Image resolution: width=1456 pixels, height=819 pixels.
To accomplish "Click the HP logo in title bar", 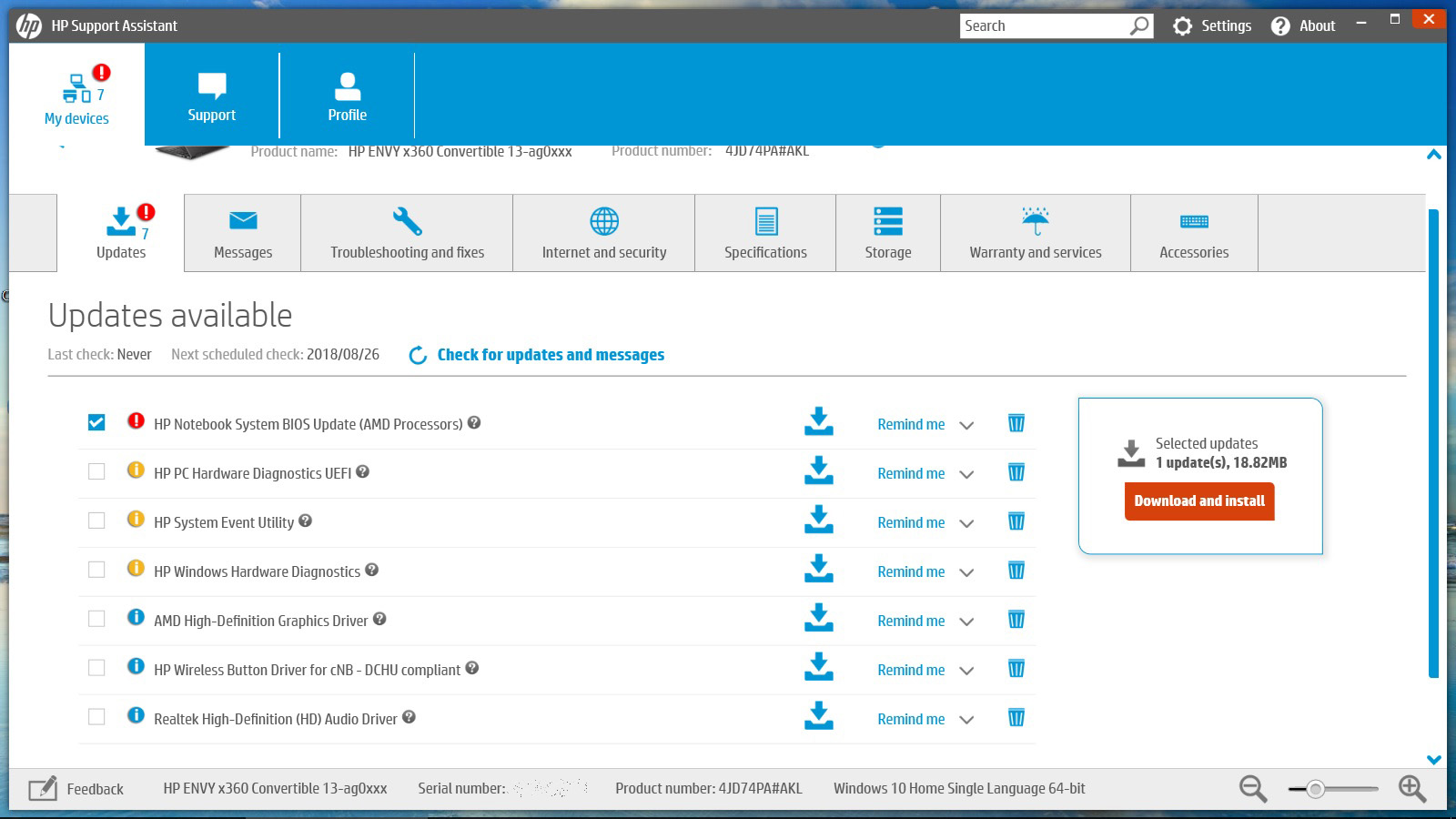I will click(29, 25).
